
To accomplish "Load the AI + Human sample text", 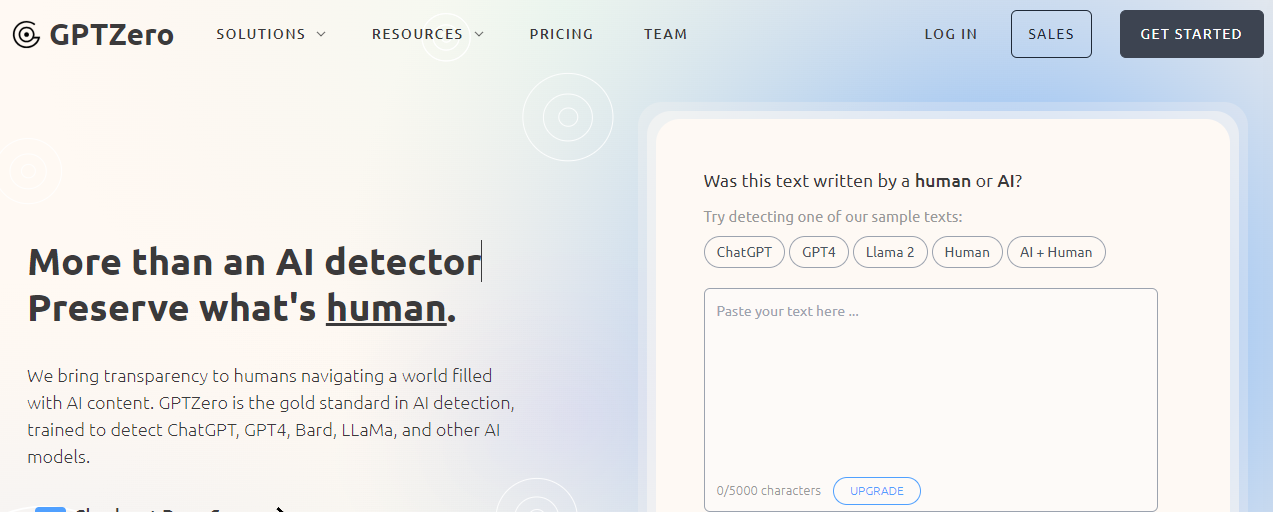I will (x=1056, y=252).
